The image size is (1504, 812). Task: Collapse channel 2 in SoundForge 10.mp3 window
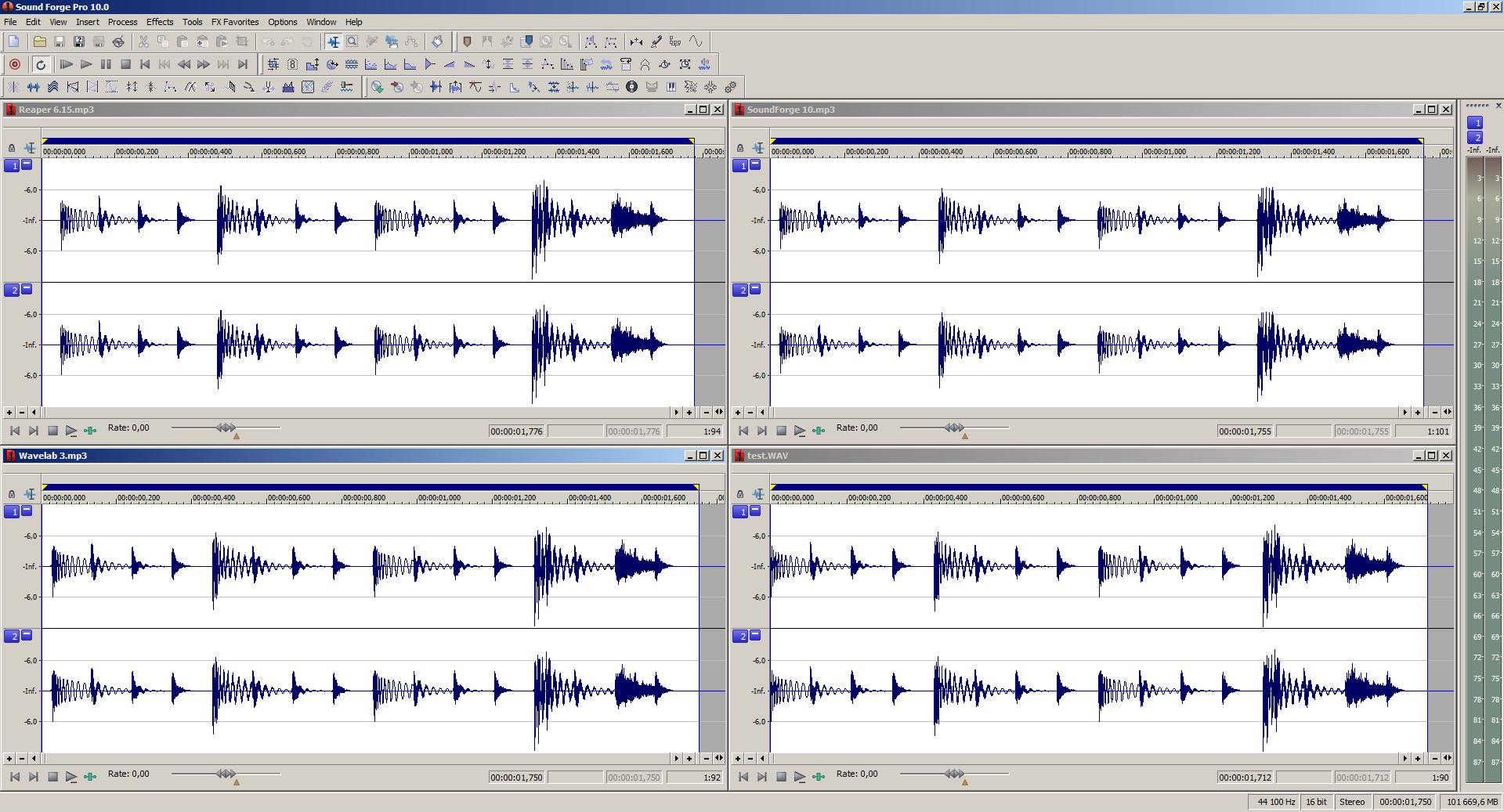coord(755,289)
